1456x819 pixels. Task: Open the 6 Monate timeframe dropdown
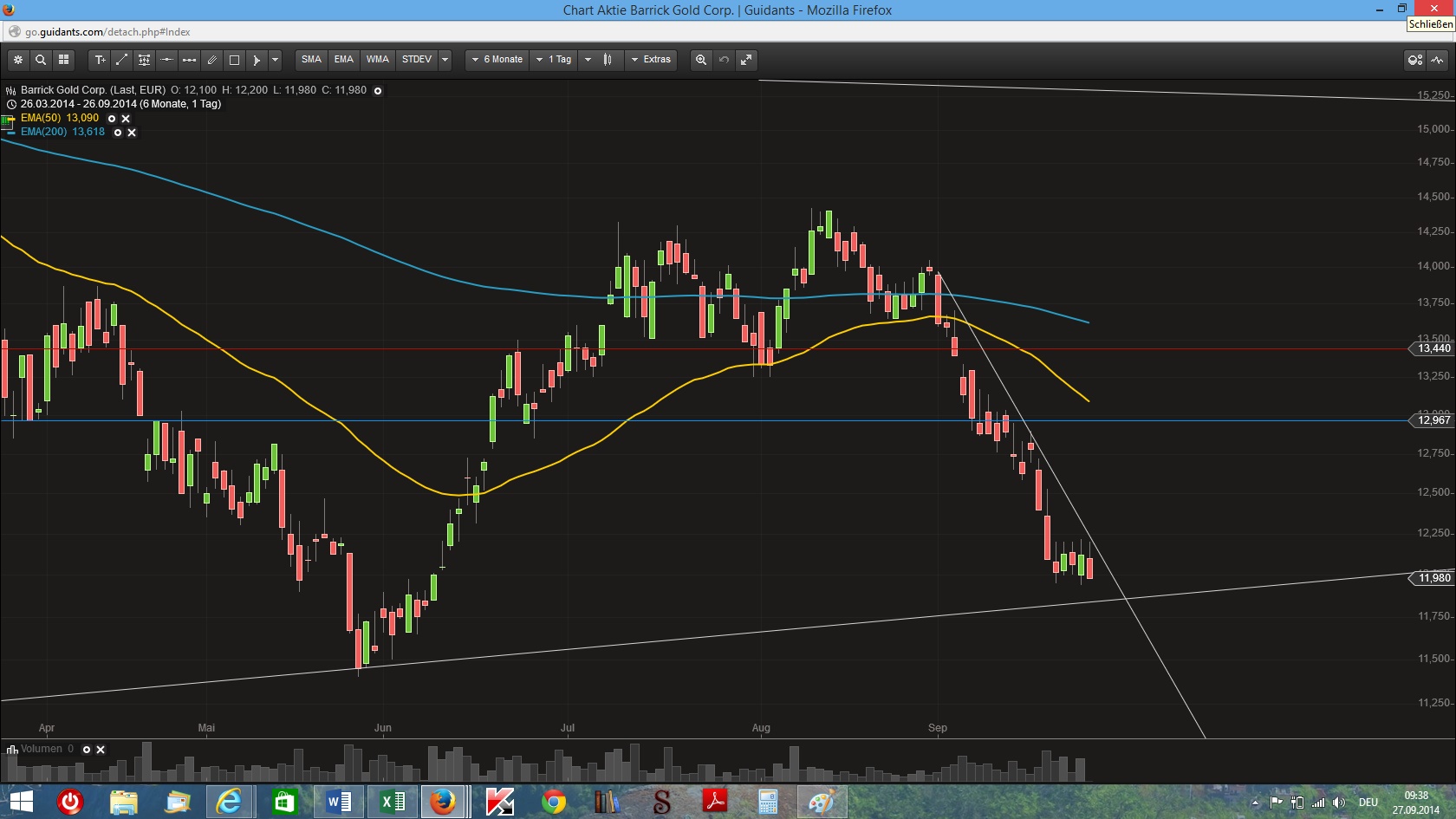pyautogui.click(x=497, y=59)
